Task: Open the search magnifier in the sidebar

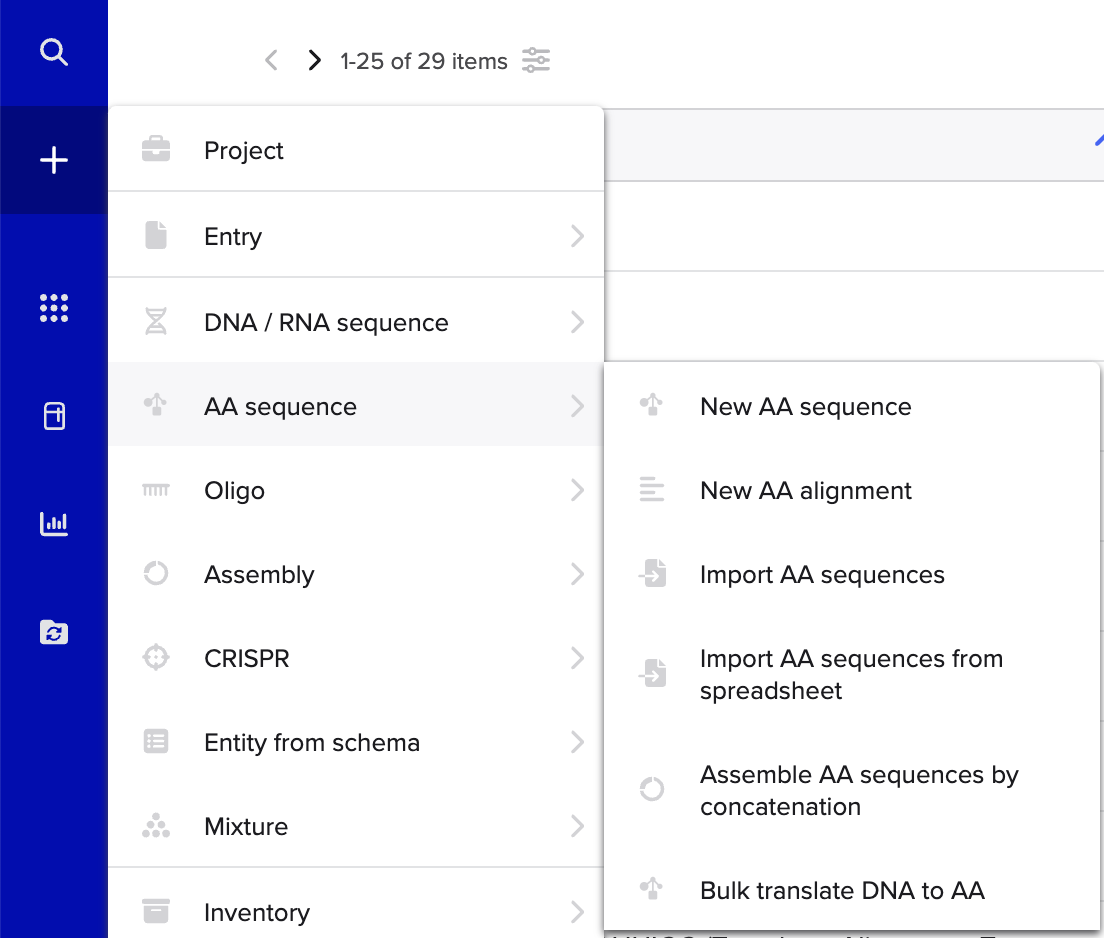Action: pyautogui.click(x=54, y=52)
